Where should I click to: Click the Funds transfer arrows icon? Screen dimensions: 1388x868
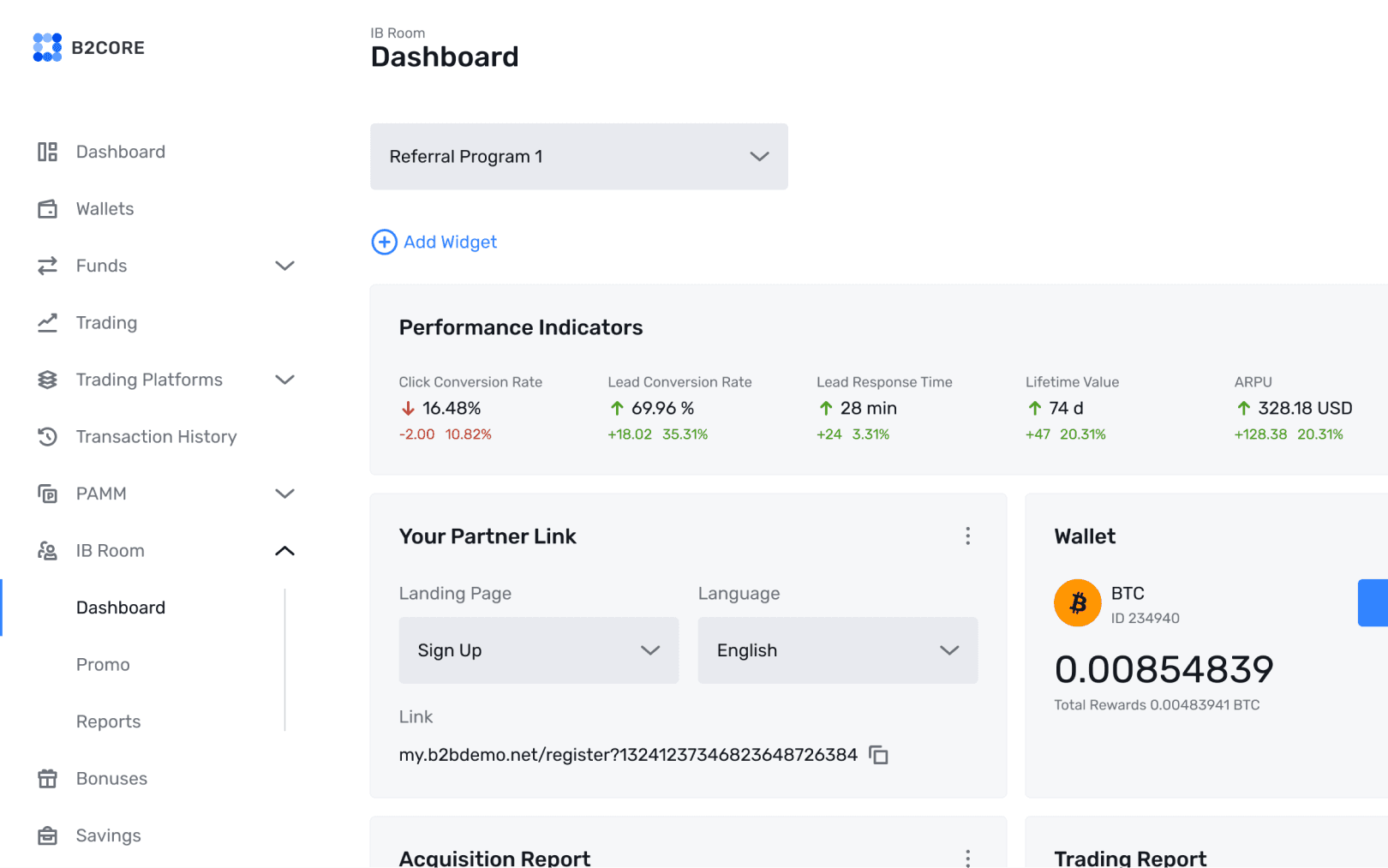tap(47, 266)
